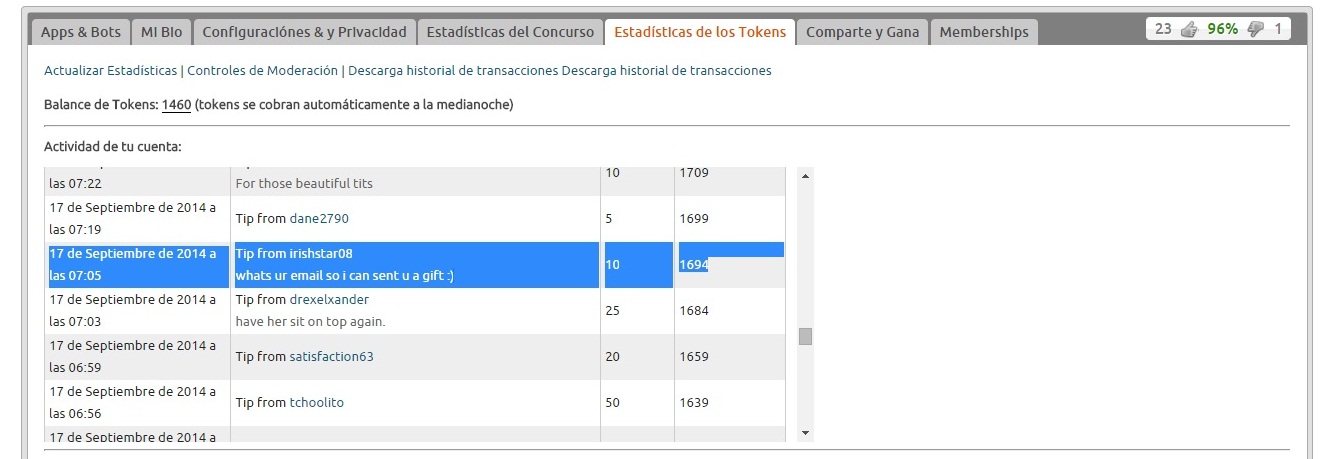Open Controles de Moderación link
The image size is (1320, 459).
(x=263, y=71)
